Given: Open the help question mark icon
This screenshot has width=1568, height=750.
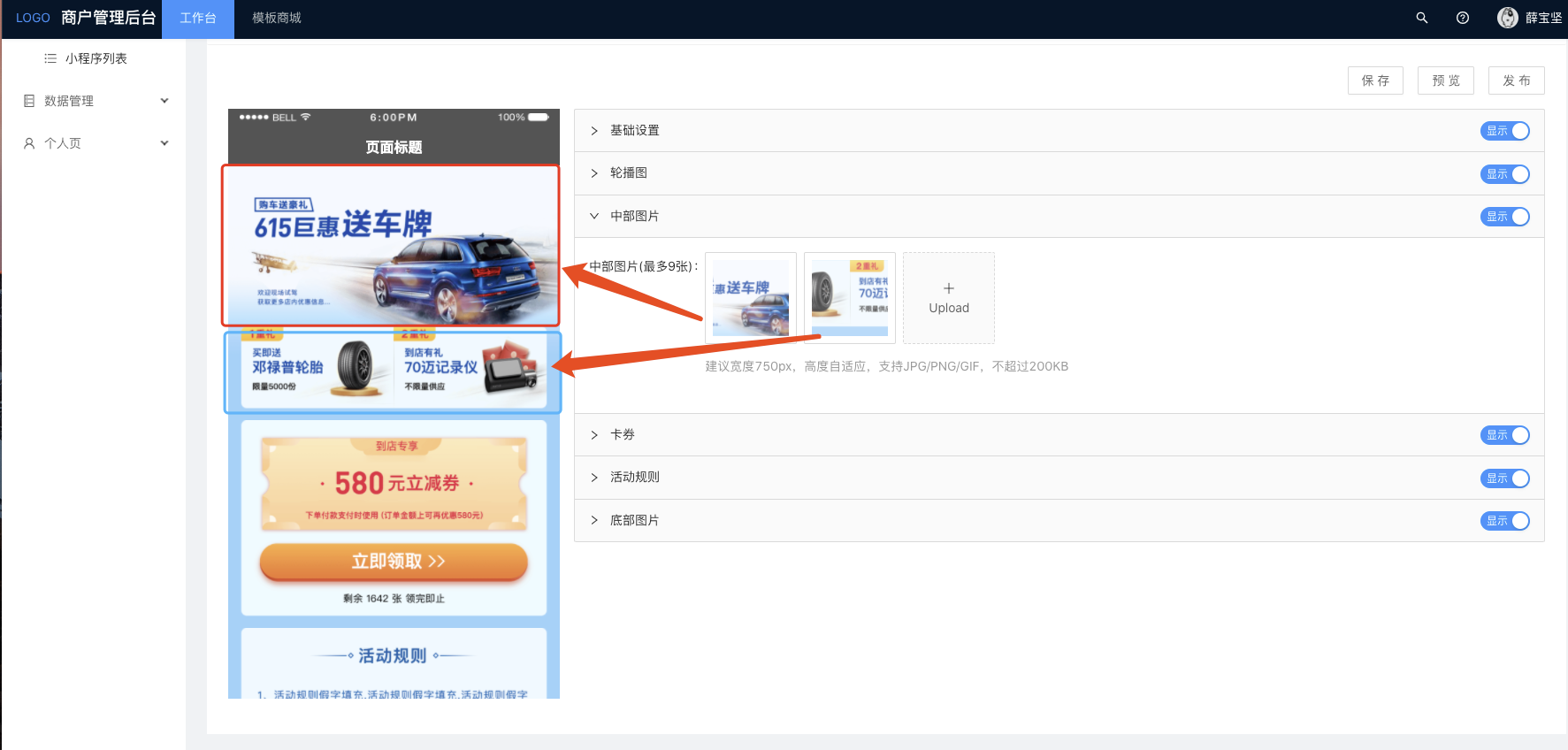Looking at the screenshot, I should pyautogui.click(x=1463, y=18).
